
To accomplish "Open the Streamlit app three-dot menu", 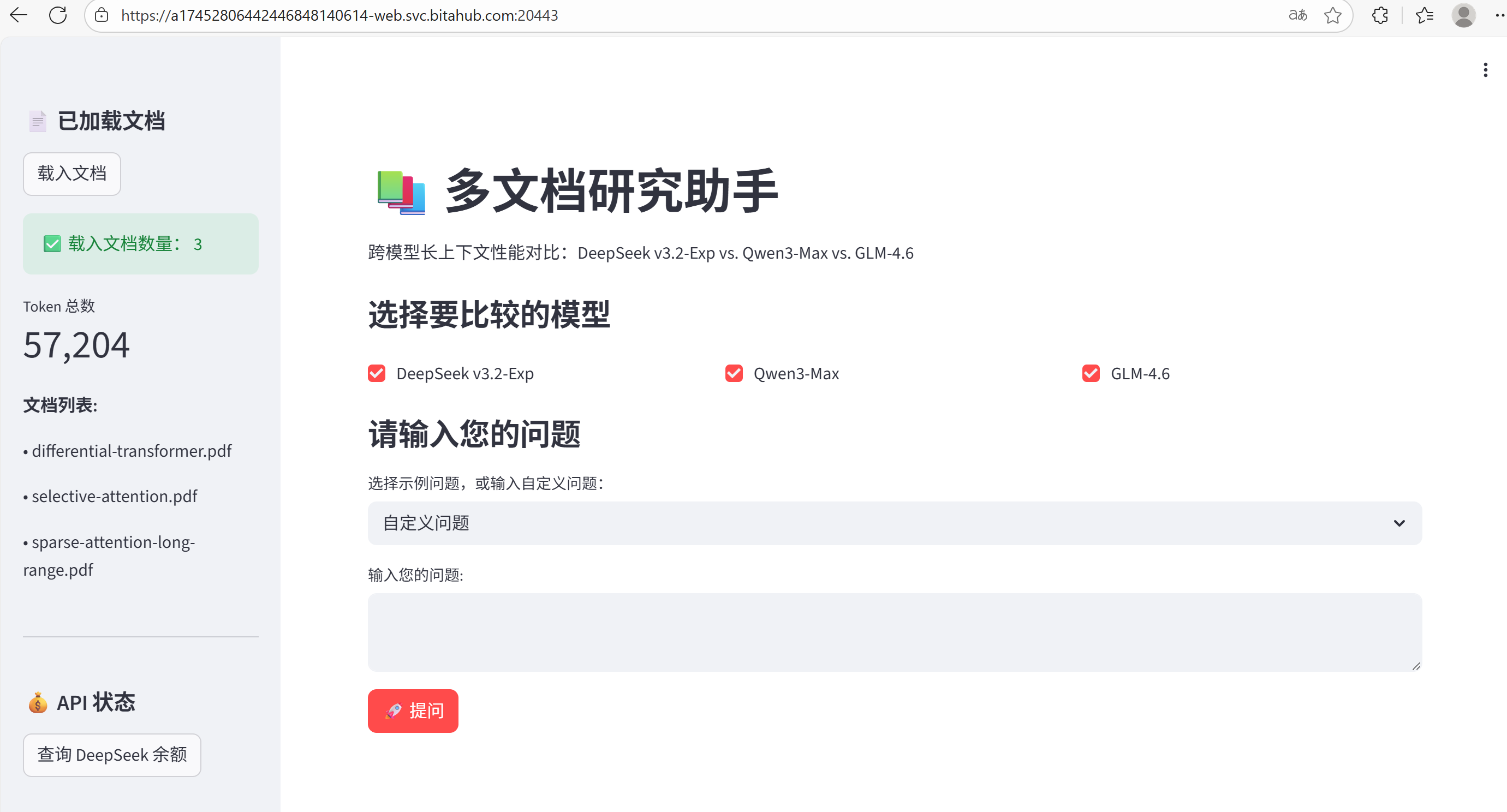I will 1485,70.
